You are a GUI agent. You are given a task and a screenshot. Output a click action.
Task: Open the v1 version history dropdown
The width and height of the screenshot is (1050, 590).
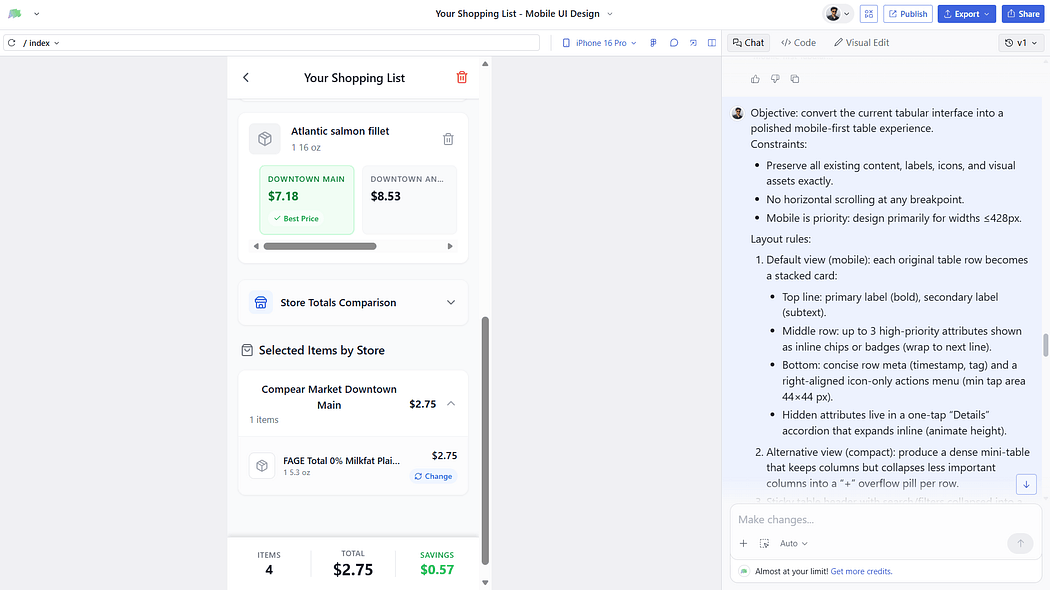1021,43
